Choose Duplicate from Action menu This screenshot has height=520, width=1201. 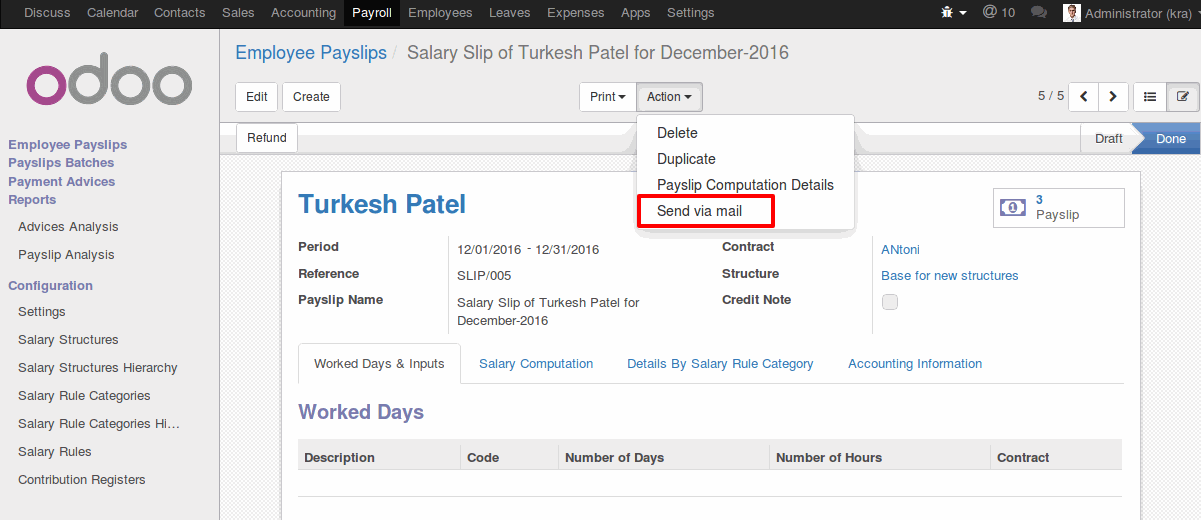coord(686,159)
